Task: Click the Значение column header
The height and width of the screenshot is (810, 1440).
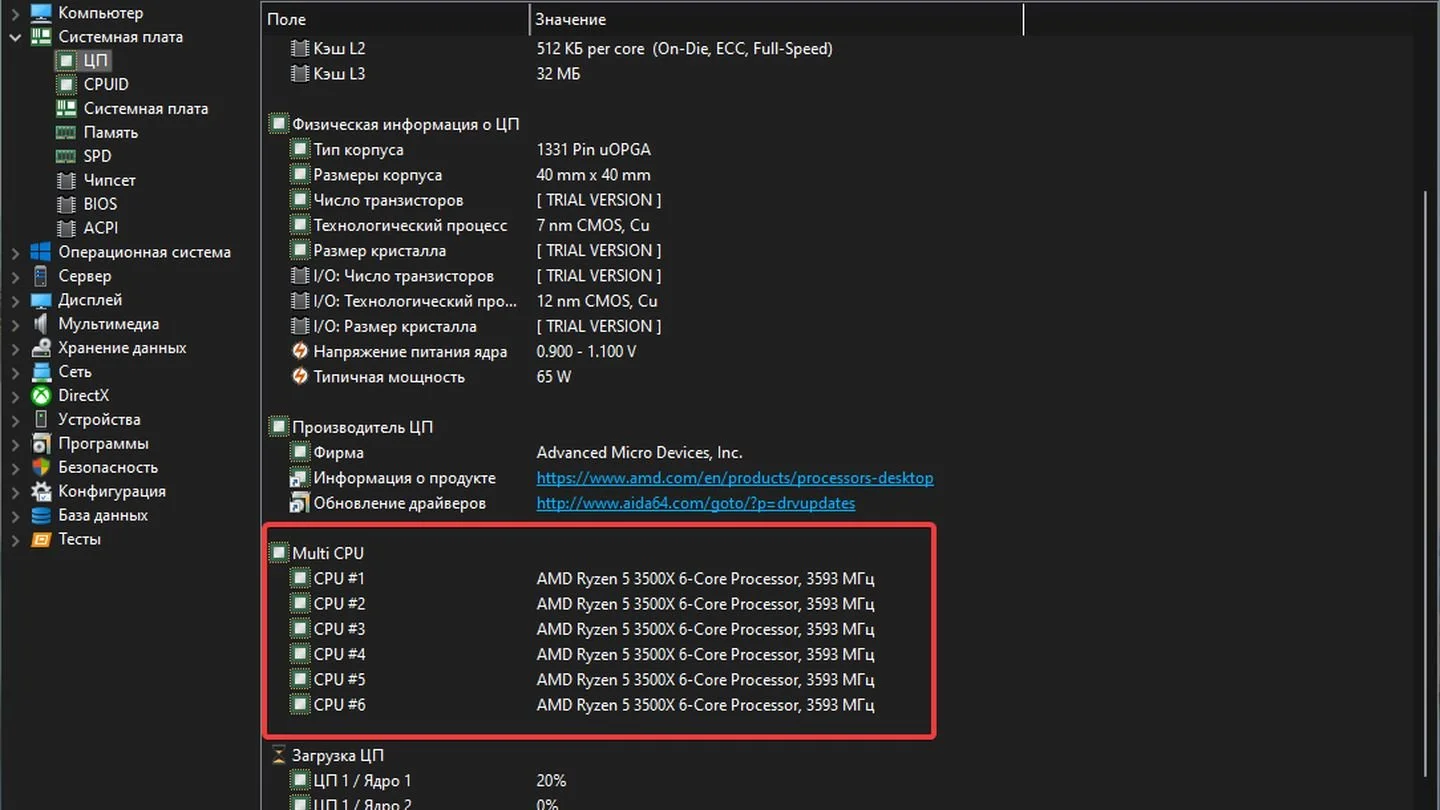Action: point(776,19)
